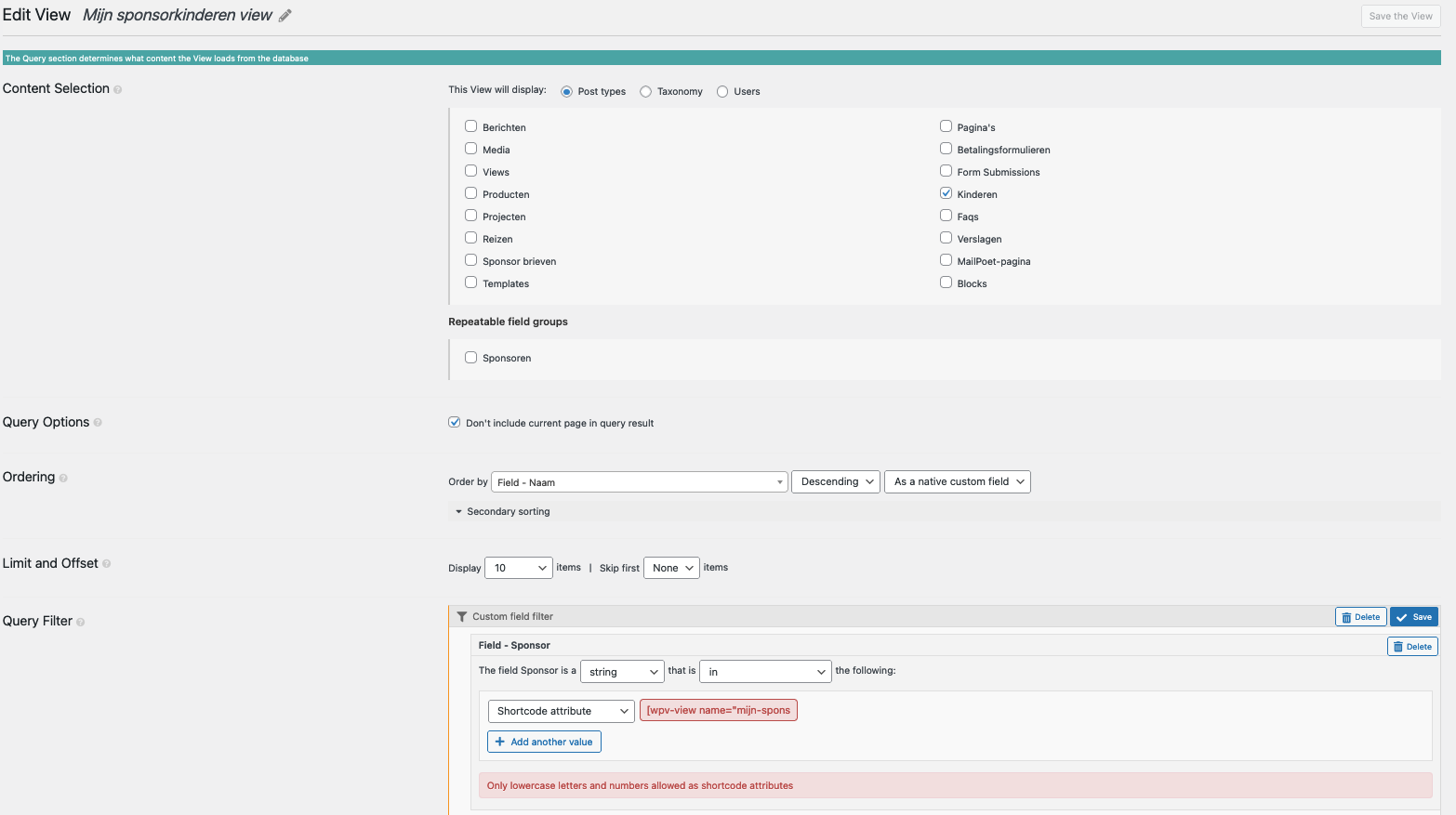Screen dimensions: 1456x815
Task: Click the shortcode attribute text field
Action: 718,711
